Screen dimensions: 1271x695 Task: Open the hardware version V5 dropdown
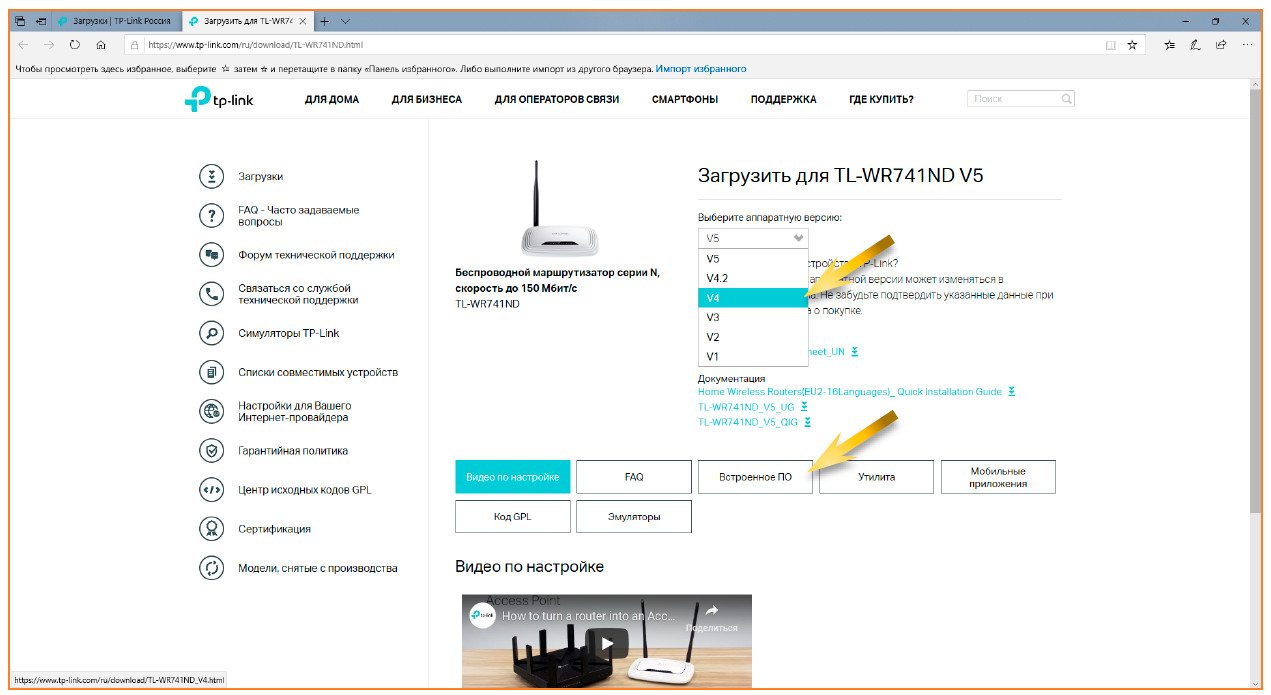tap(753, 238)
